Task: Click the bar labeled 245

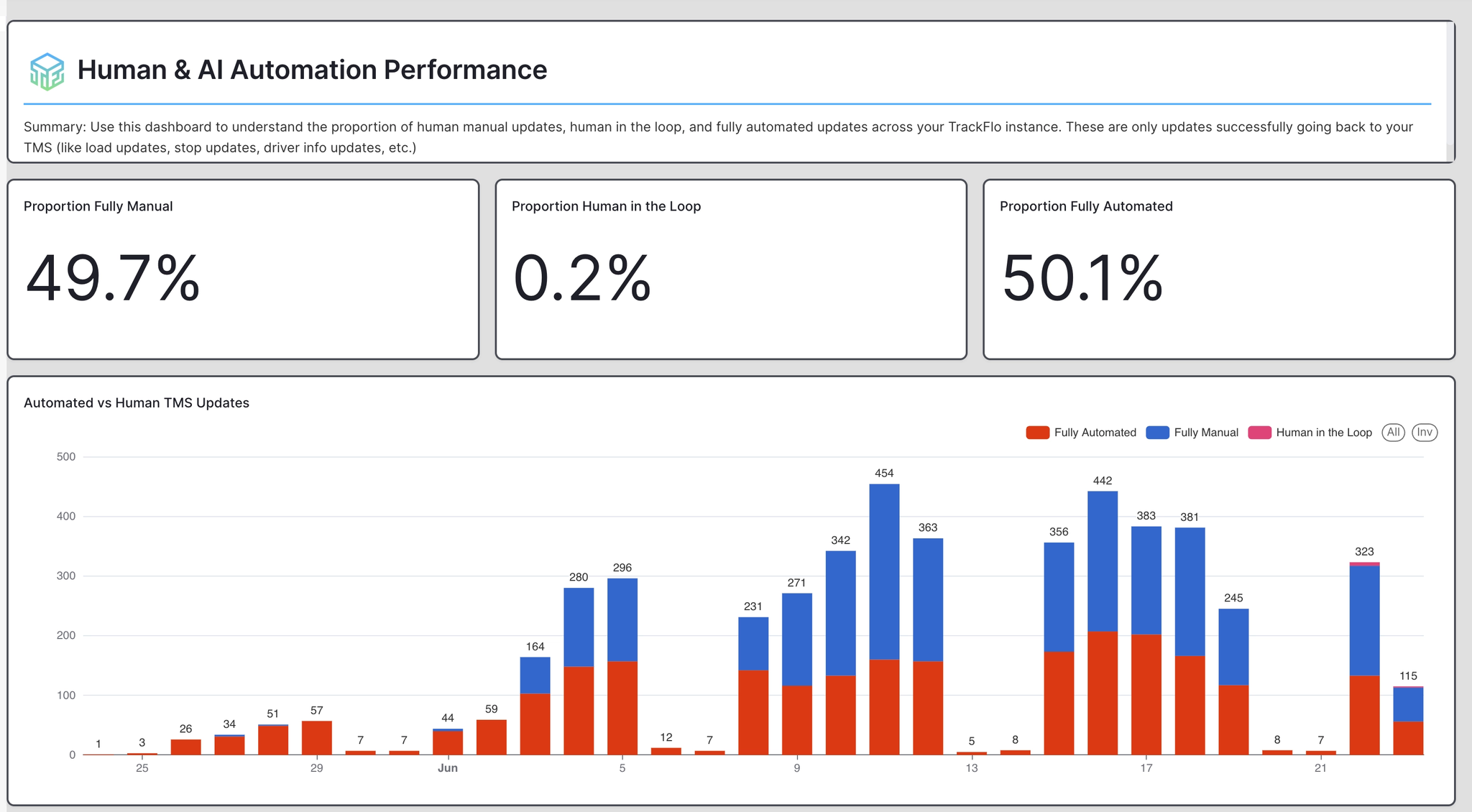Action: click(1233, 682)
